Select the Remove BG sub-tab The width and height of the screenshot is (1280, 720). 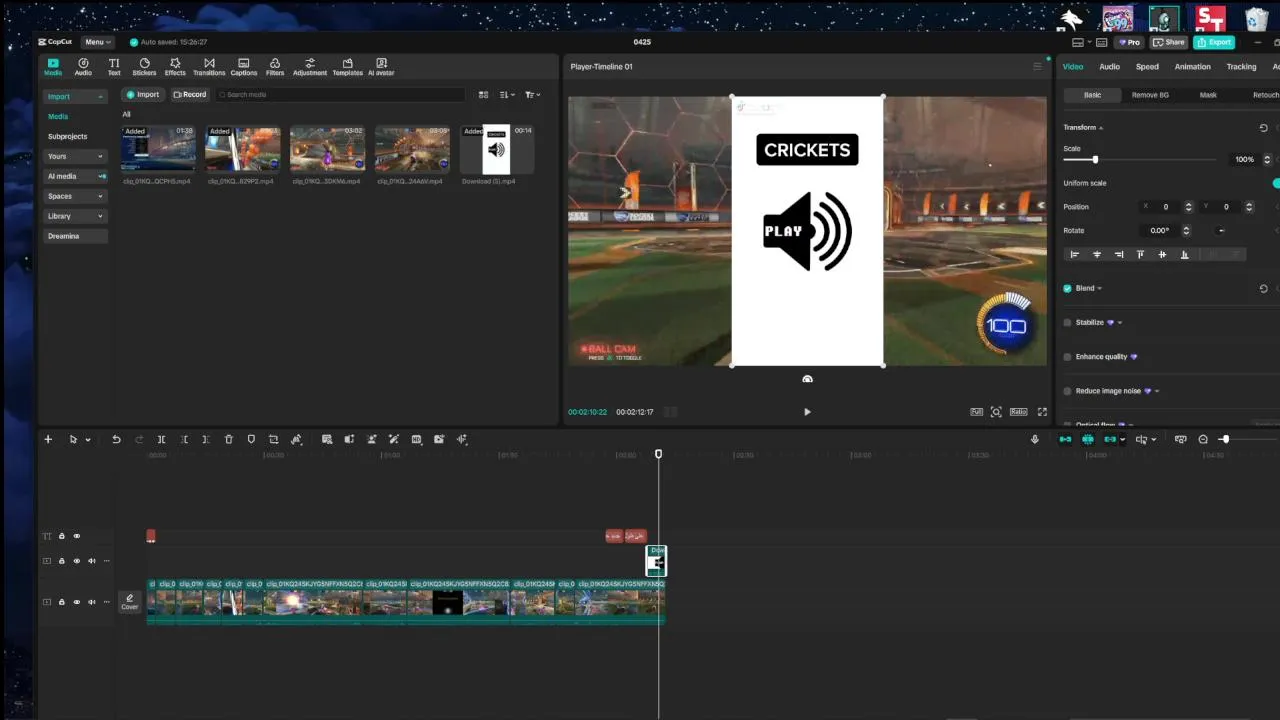pos(1150,95)
